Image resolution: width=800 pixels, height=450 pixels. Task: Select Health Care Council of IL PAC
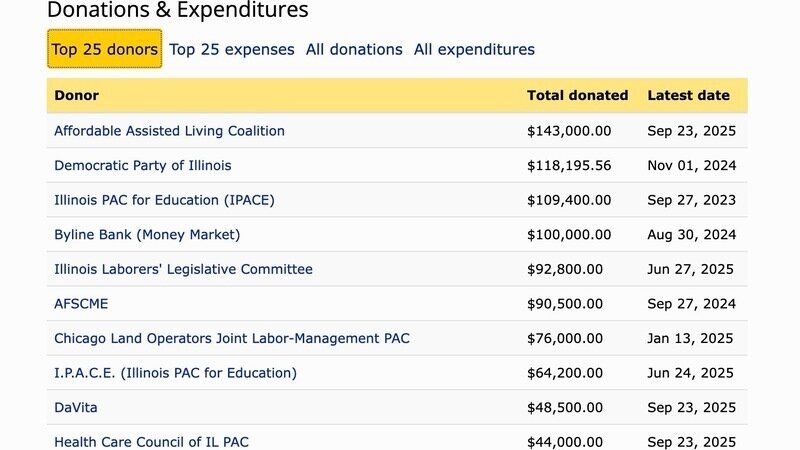coord(160,442)
